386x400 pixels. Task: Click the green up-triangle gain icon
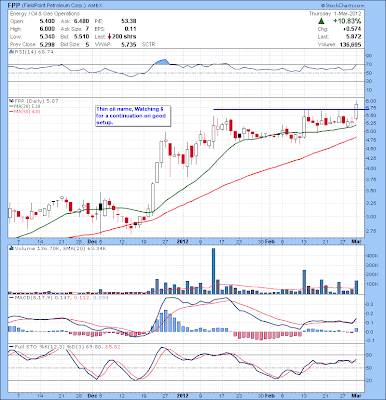coord(321,21)
